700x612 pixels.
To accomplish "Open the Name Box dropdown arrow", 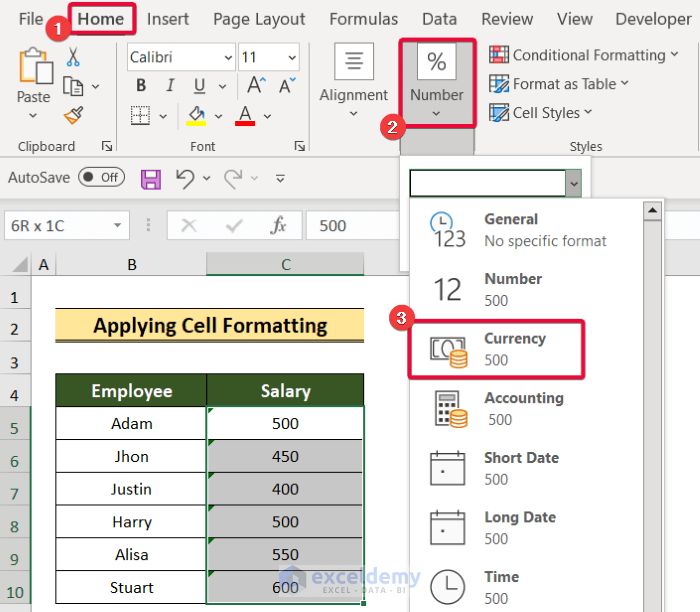I will coord(117,225).
